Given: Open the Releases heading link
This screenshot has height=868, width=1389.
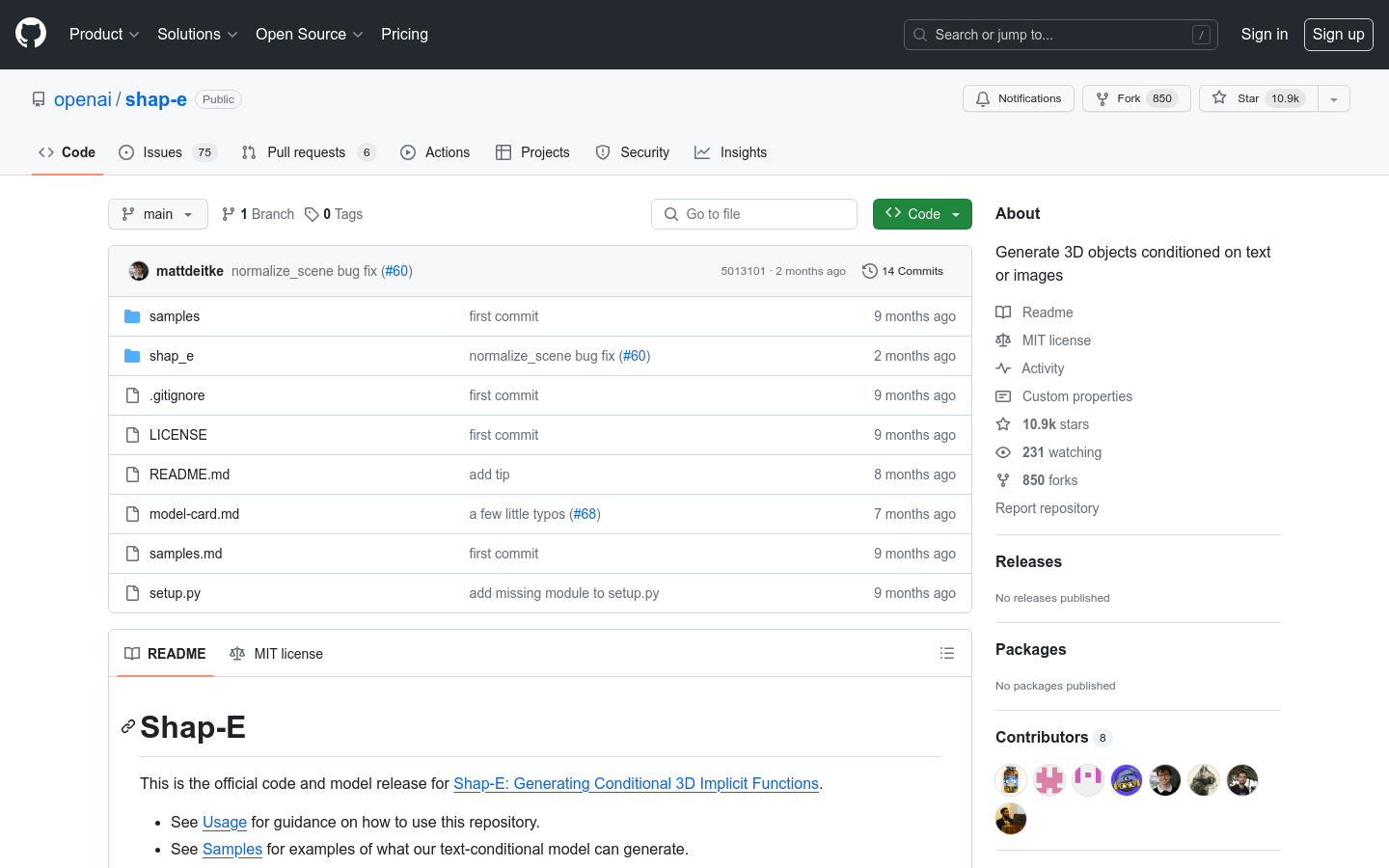Looking at the screenshot, I should click(1028, 561).
